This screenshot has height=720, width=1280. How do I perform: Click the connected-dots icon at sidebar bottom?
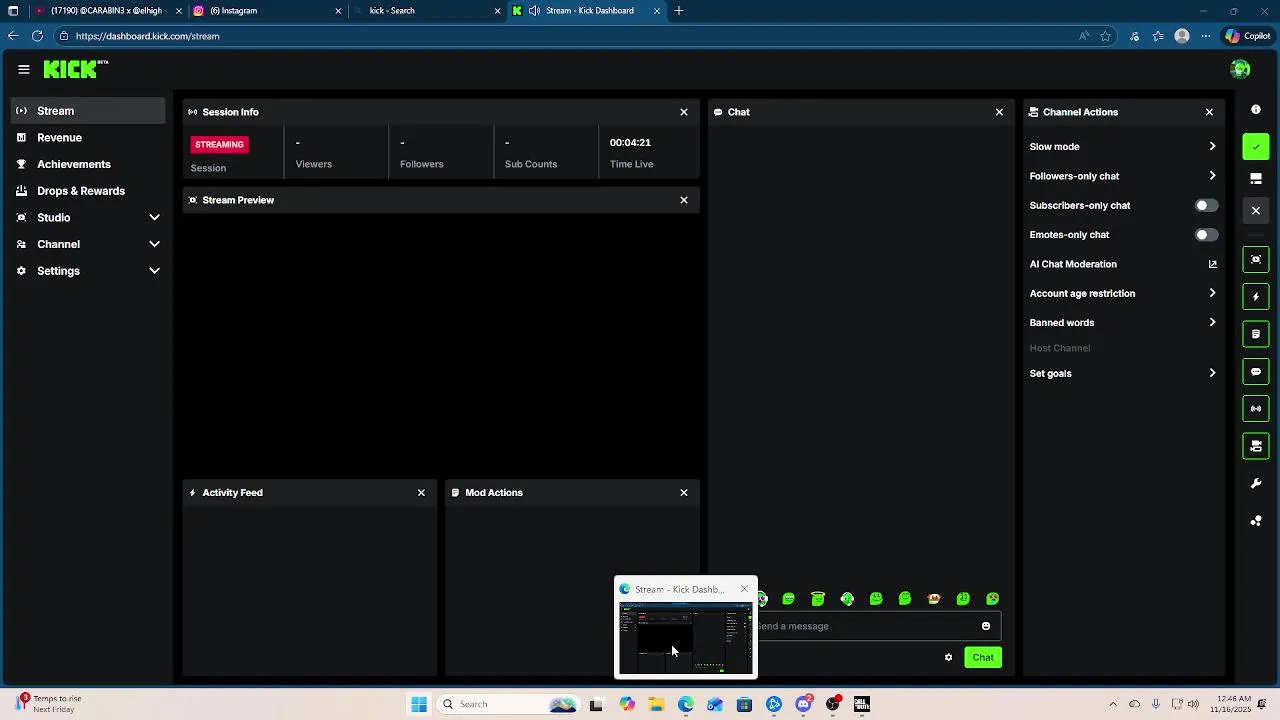click(x=1256, y=521)
